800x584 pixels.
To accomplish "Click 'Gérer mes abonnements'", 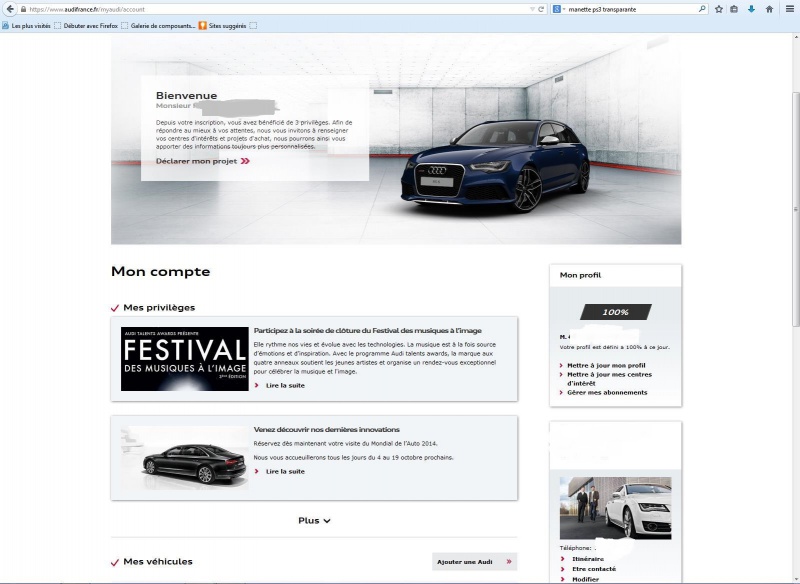I will [x=607, y=392].
